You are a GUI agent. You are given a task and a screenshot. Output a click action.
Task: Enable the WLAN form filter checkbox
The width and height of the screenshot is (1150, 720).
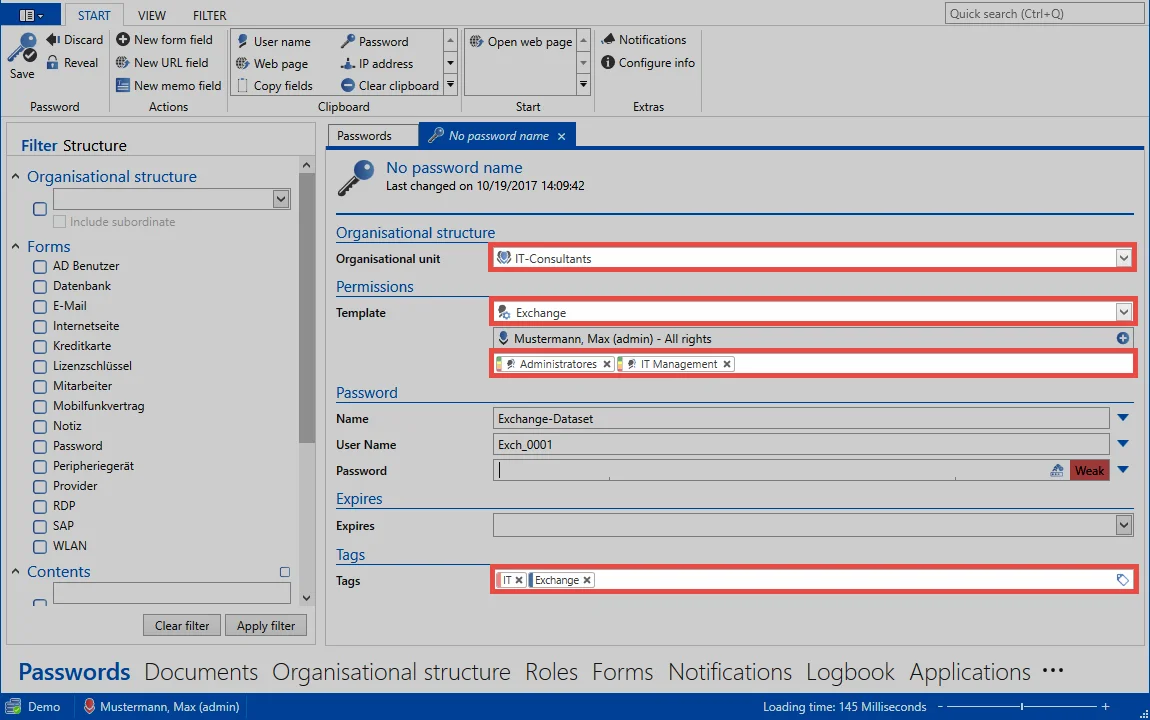[x=40, y=546]
